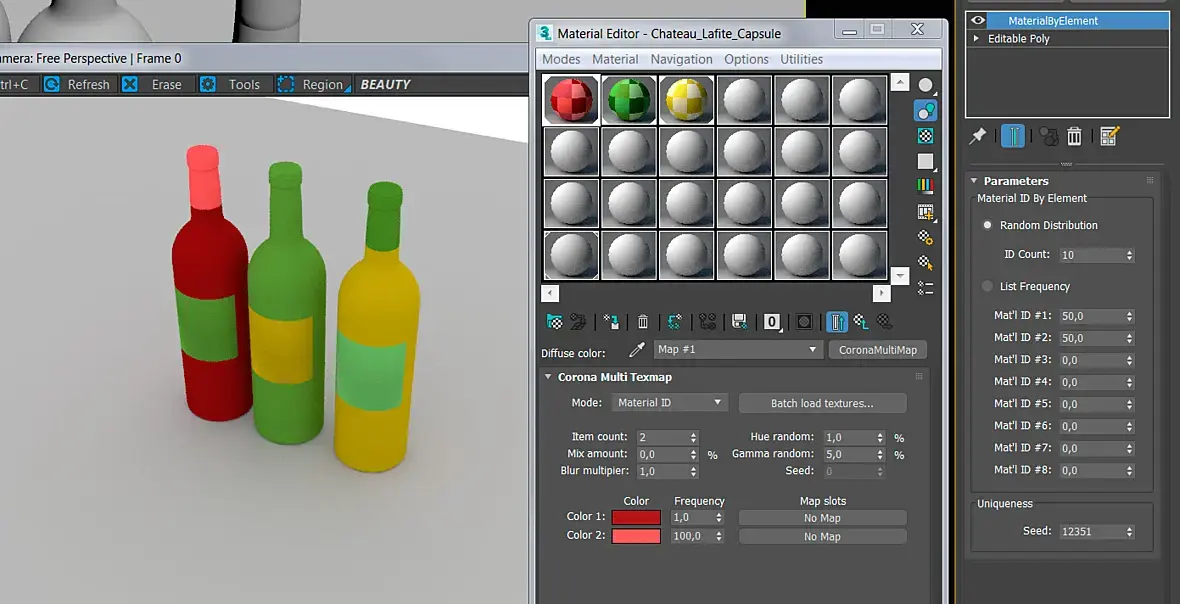Click the render window Refresh icon
The image size is (1180, 604).
click(x=77, y=84)
